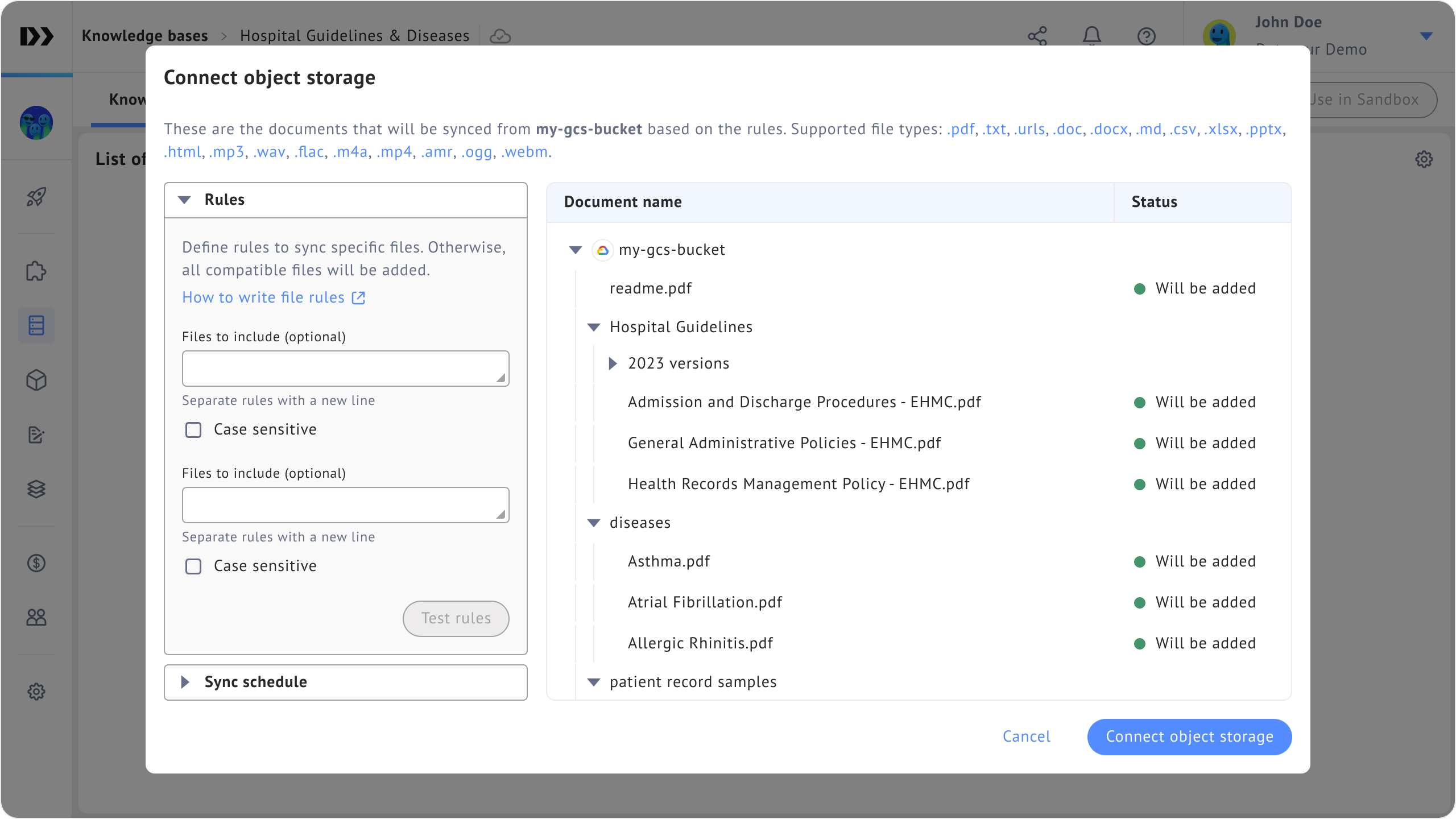Select the knowledge bases database icon
This screenshot has height=819, width=1456.
pyautogui.click(x=36, y=325)
